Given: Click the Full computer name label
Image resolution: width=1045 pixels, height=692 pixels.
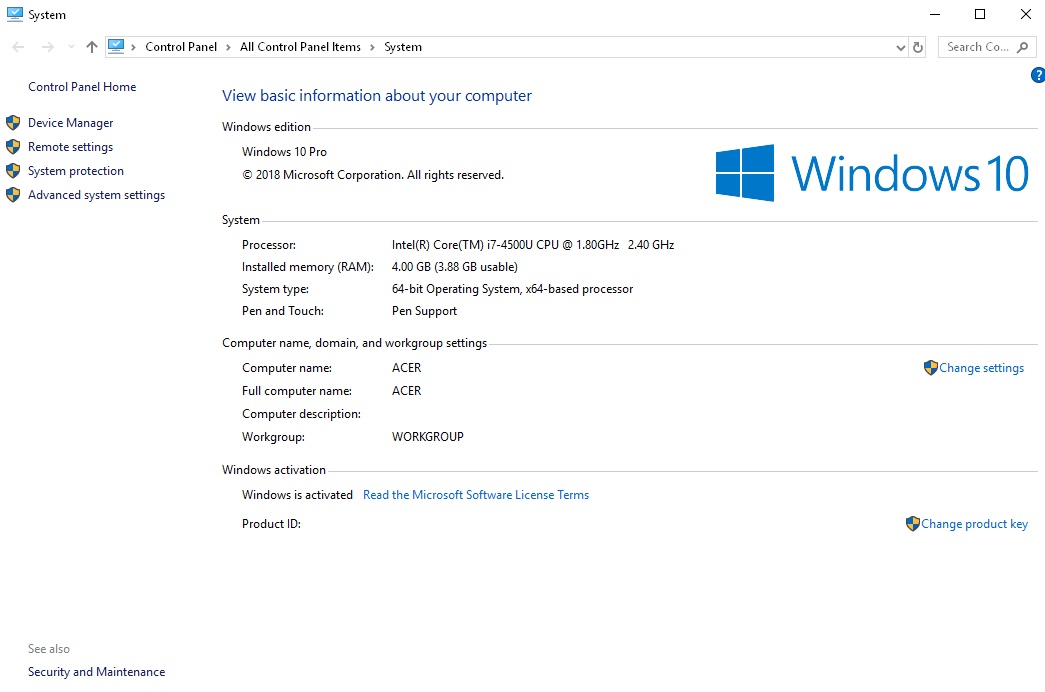Looking at the screenshot, I should click(297, 391).
